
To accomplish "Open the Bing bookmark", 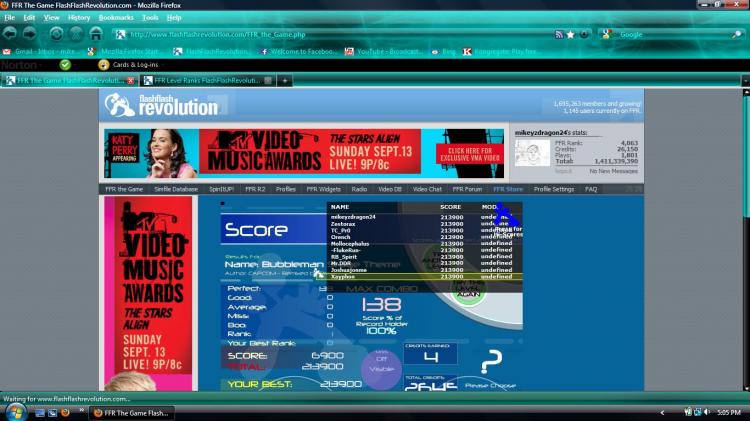I will click(x=444, y=52).
